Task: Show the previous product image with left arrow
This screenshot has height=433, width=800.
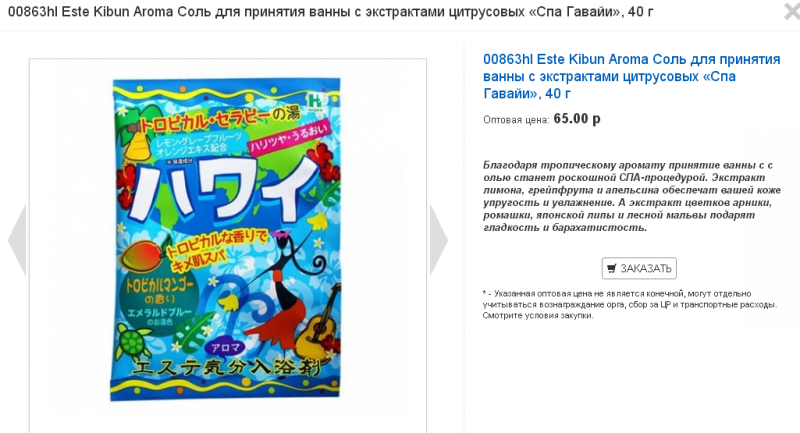Action: pos(17,240)
